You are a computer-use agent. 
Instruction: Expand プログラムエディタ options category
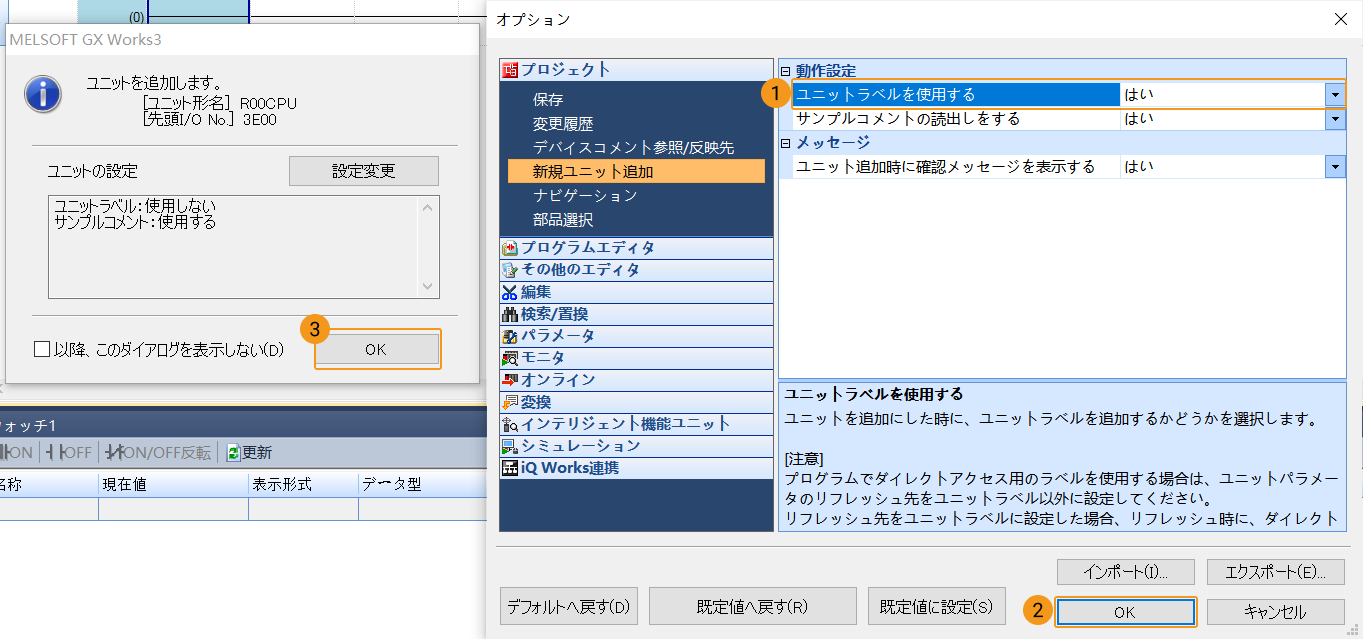[636, 248]
